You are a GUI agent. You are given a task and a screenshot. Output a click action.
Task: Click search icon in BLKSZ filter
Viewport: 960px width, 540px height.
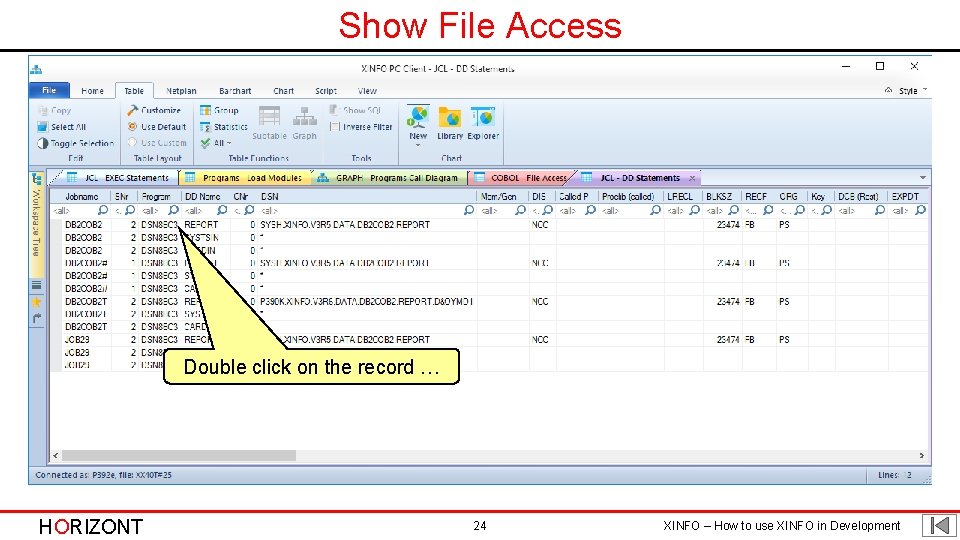pyautogui.click(x=733, y=210)
